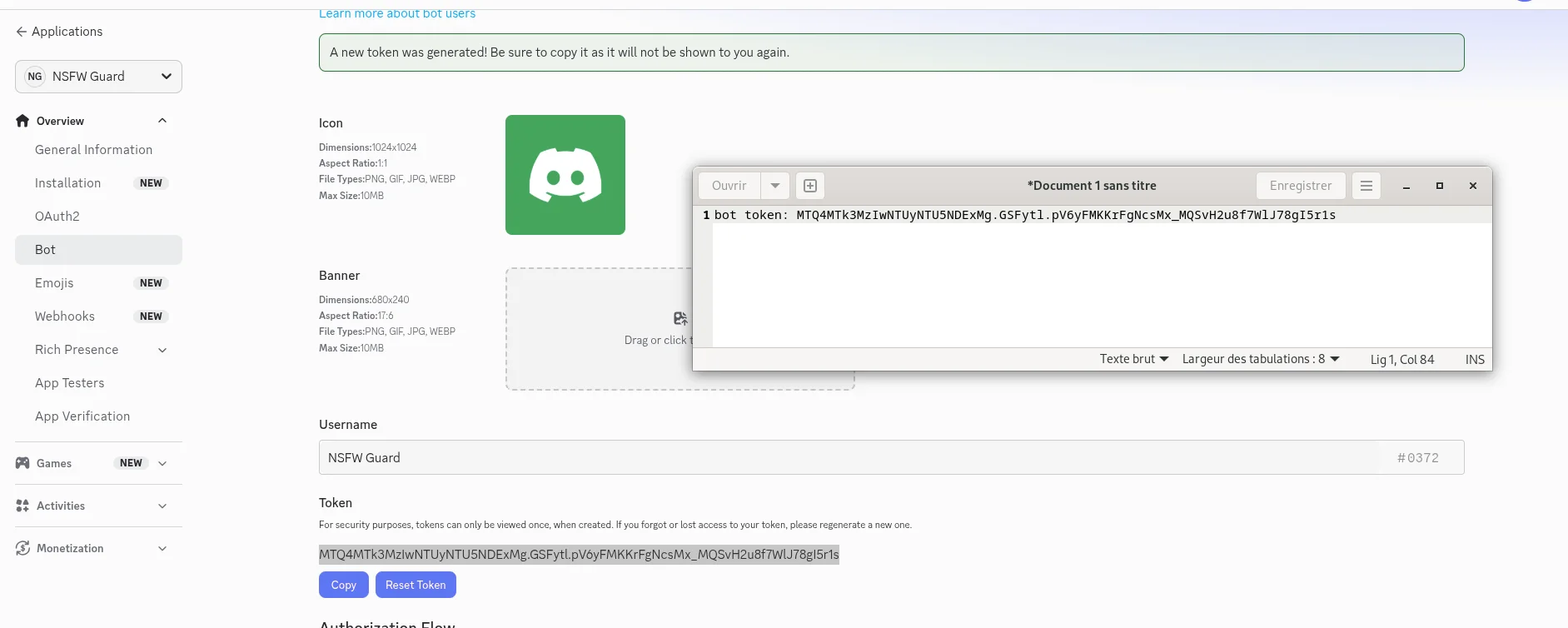Click the new token generated notice
The width and height of the screenshot is (1568, 628).
891,52
